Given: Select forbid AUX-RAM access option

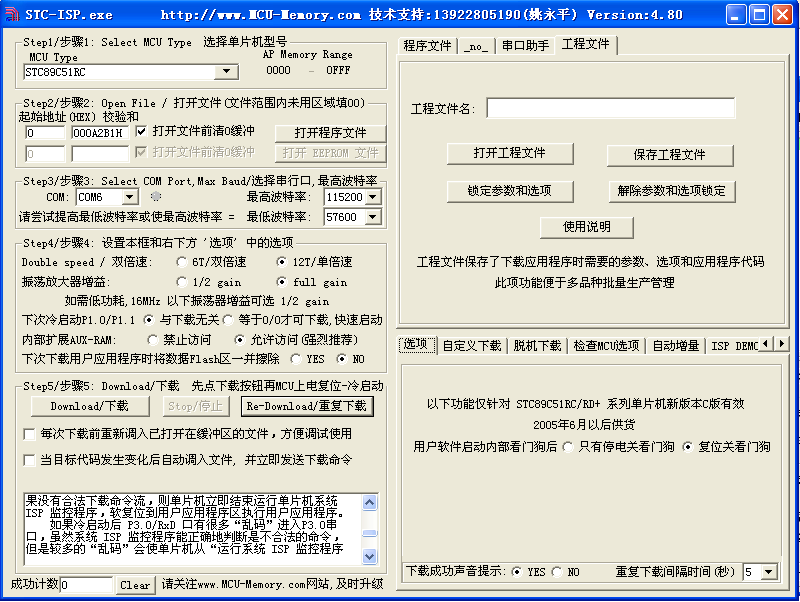Looking at the screenshot, I should coord(152,339).
